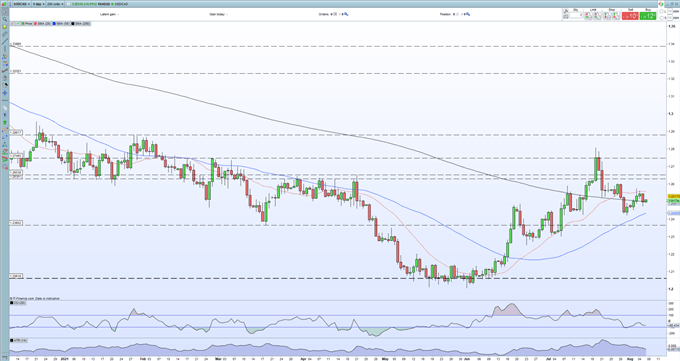
Task: Open the wrench settings icon beside Qty
Action: pos(566,11)
